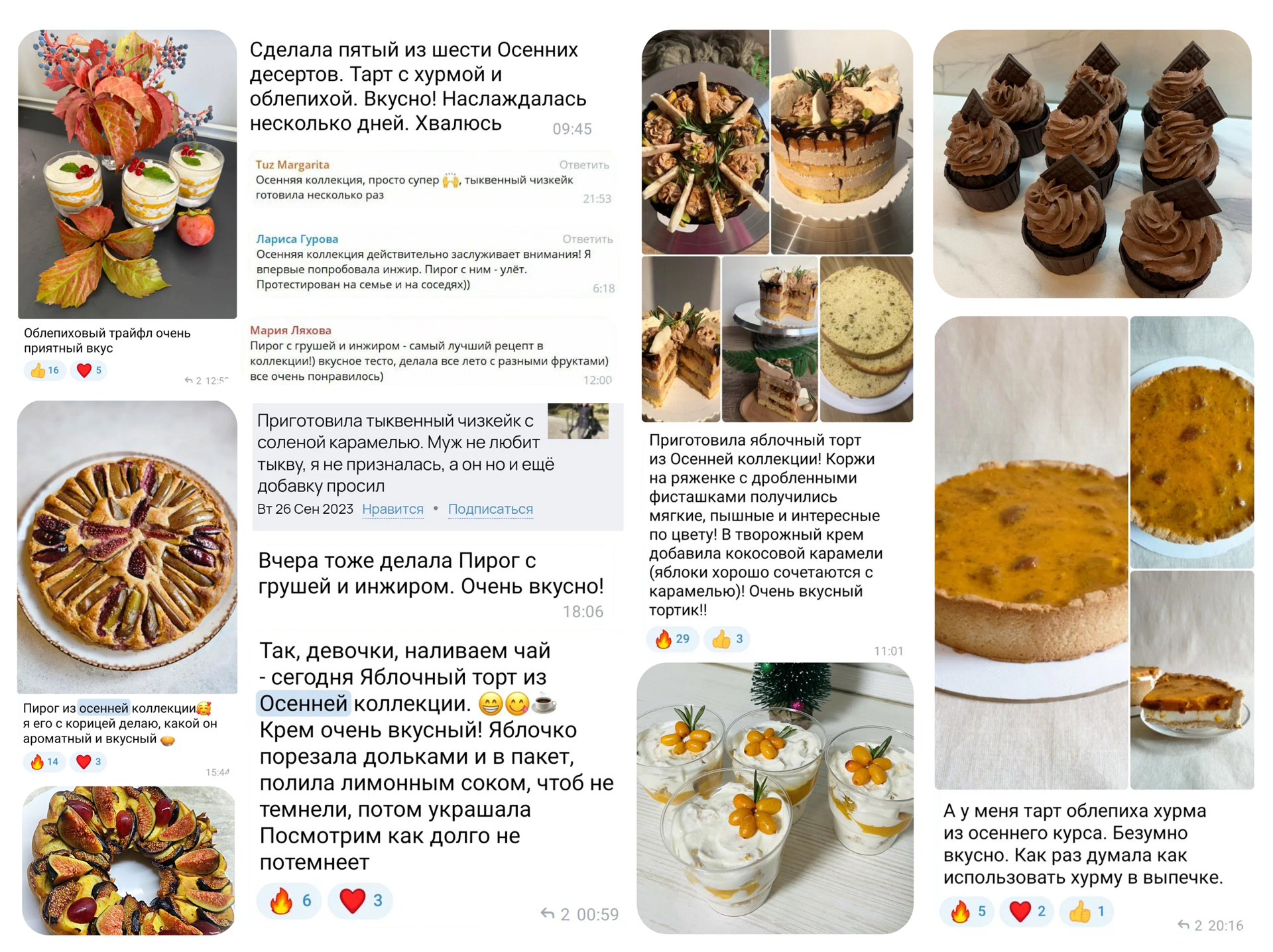
Task: Open the small thumbnail beside cheesecake post
Action: click(x=577, y=421)
